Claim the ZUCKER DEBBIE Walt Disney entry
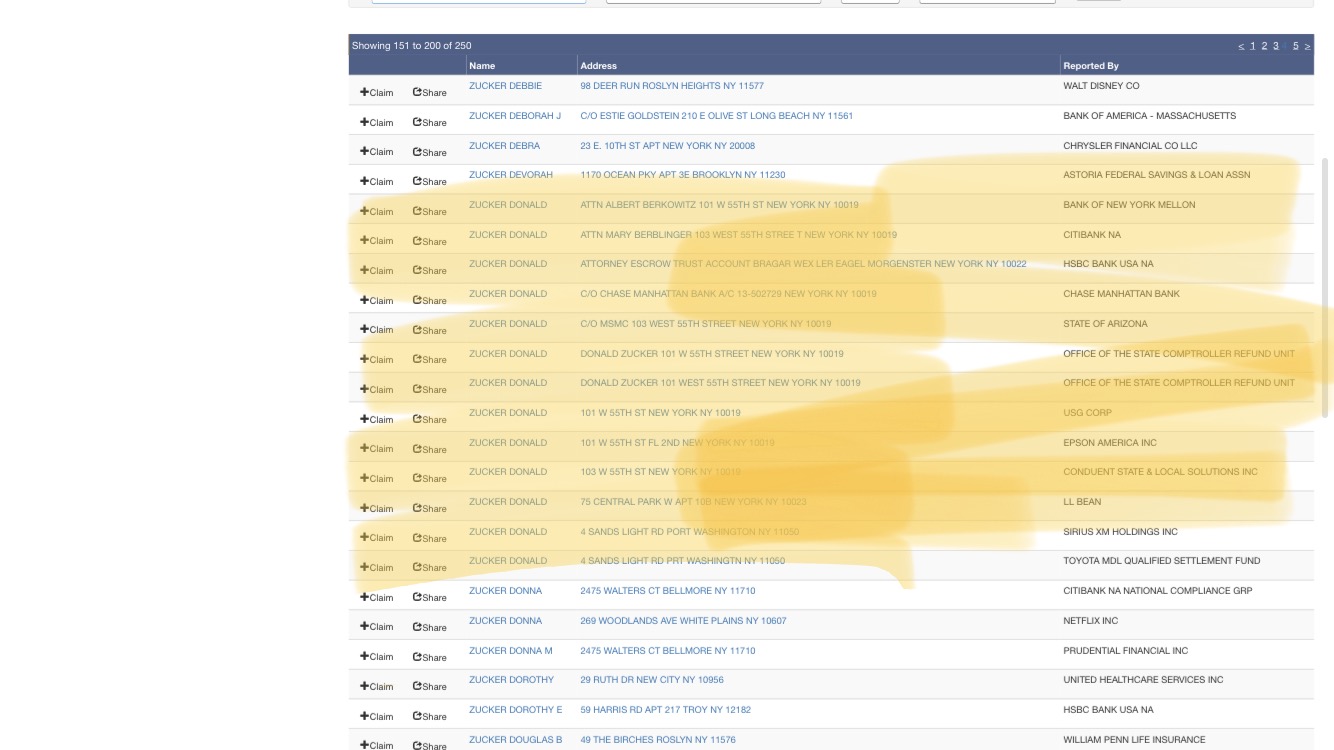Image resolution: width=1334 pixels, height=750 pixels. [377, 92]
